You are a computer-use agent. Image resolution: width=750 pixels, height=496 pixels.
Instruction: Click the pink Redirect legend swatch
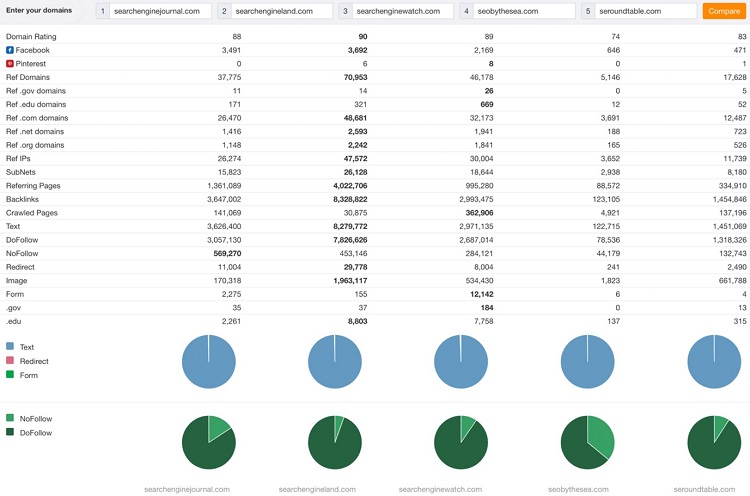coord(10,360)
